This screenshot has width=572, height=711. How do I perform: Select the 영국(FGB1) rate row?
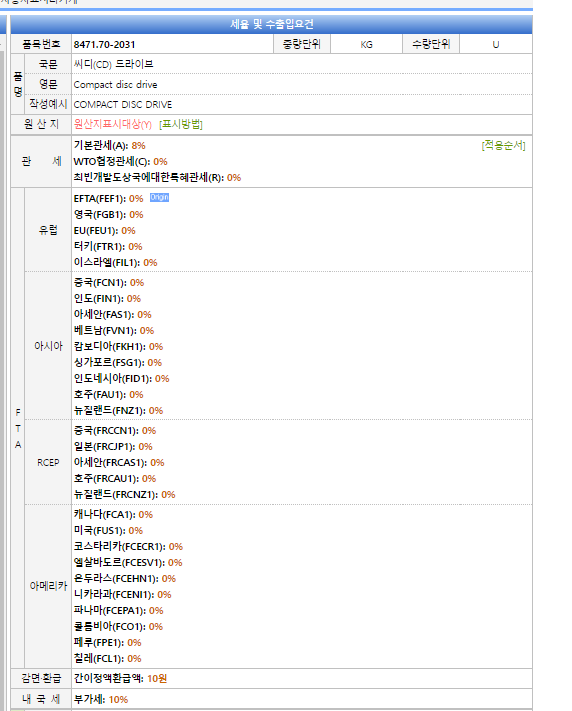[108, 214]
